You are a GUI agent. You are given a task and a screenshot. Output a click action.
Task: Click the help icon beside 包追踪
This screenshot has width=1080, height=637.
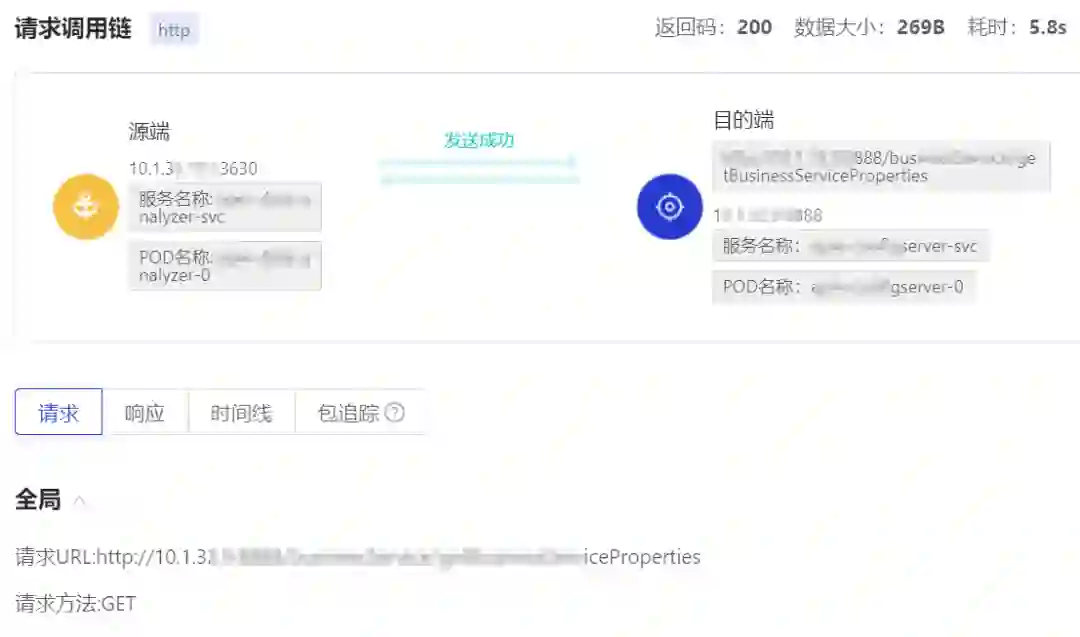point(395,412)
